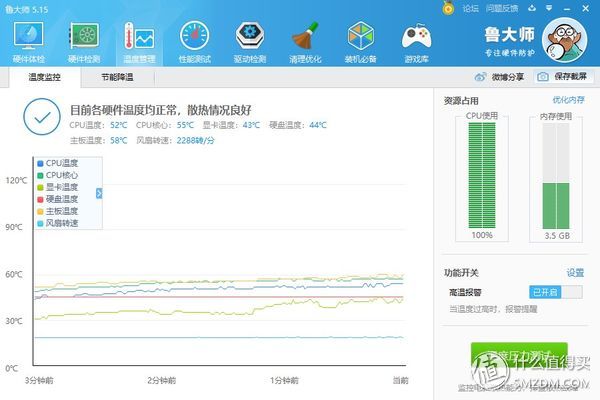600x400 pixels.
Task: Open 硬件体检 hardware checkup icon
Action: pyautogui.click(x=28, y=42)
